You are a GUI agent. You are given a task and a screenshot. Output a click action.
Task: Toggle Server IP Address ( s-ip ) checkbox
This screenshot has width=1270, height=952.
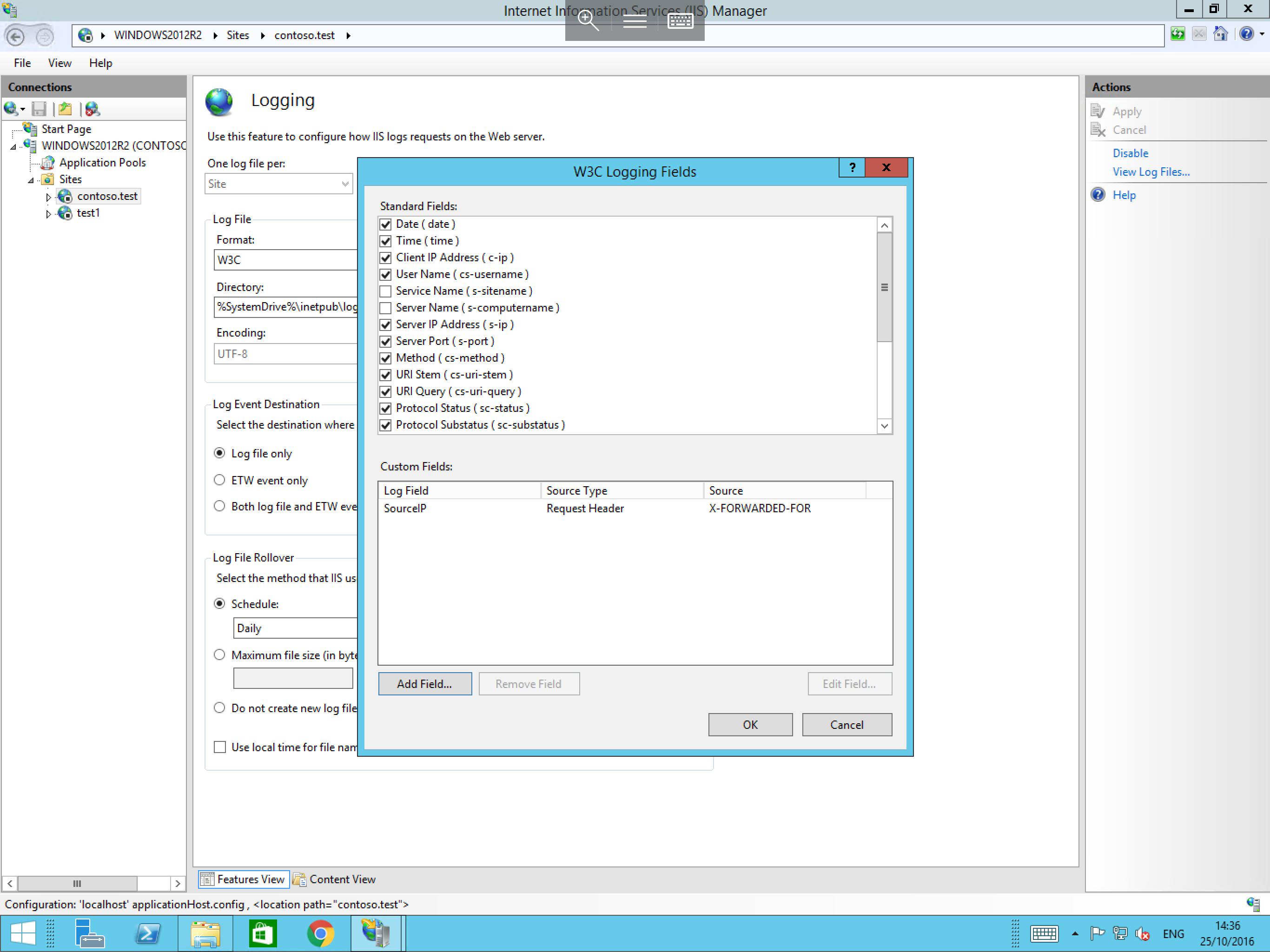coord(386,324)
